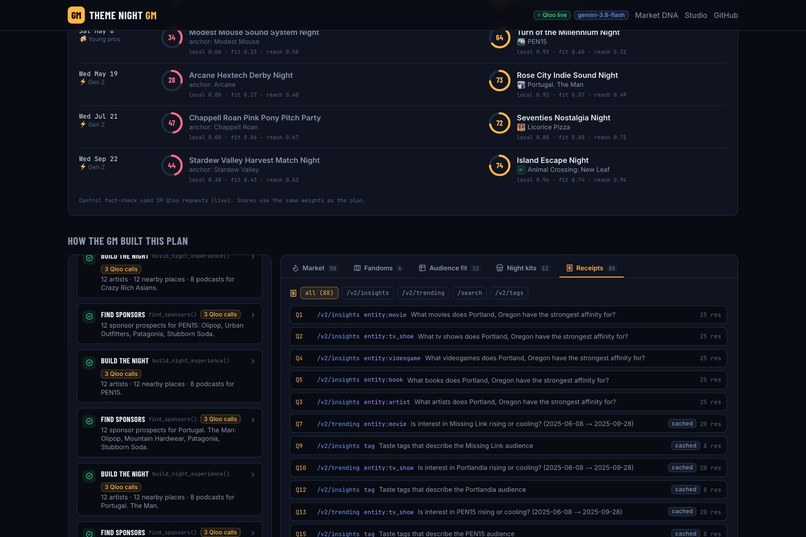
Task: Click check icon on Portugal. The Man Build Night step
Action: coord(89,476)
